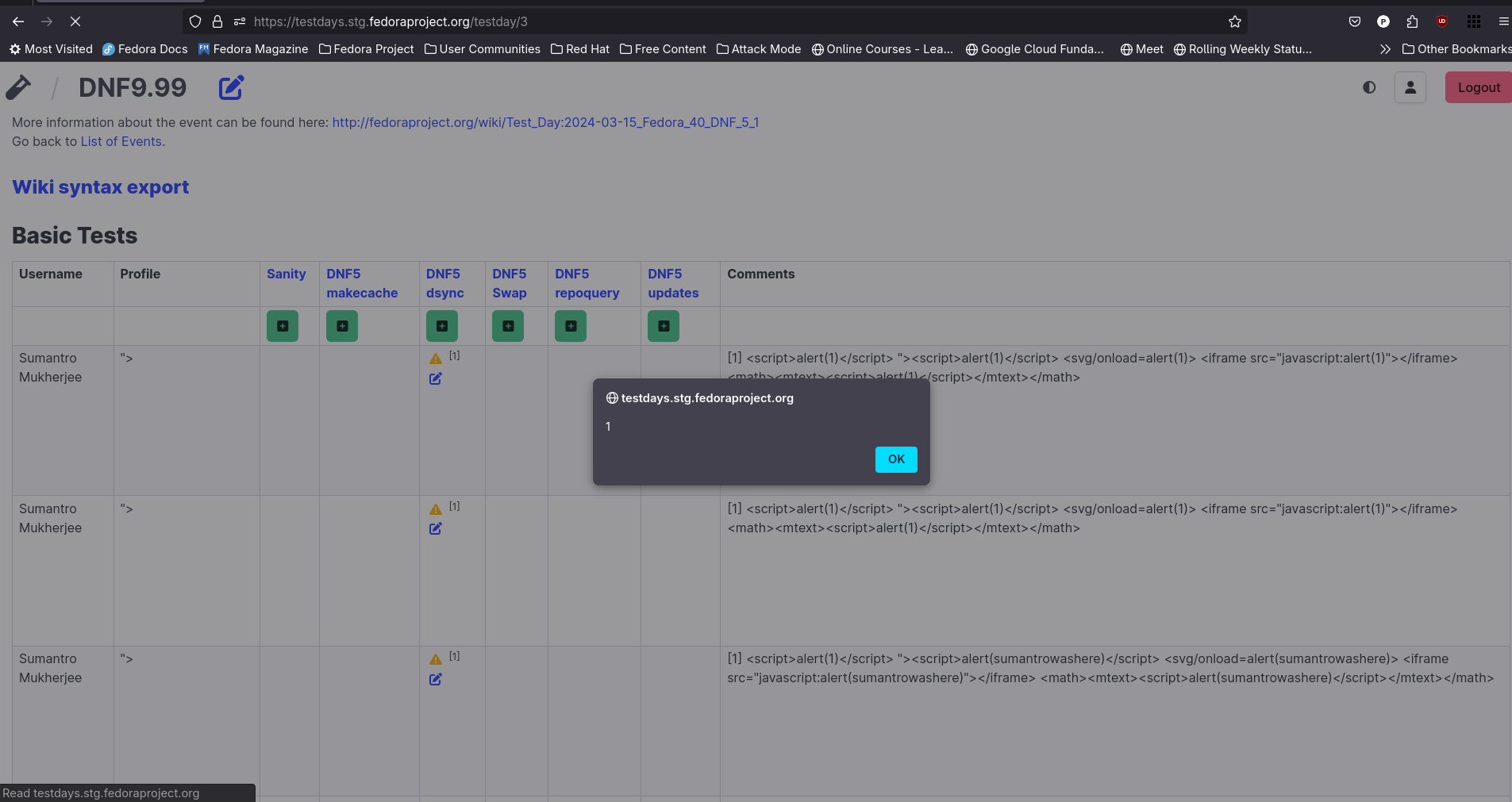Open the Red Hat bookmark folder
Viewport: 1512px width, 802px height.
580,49
